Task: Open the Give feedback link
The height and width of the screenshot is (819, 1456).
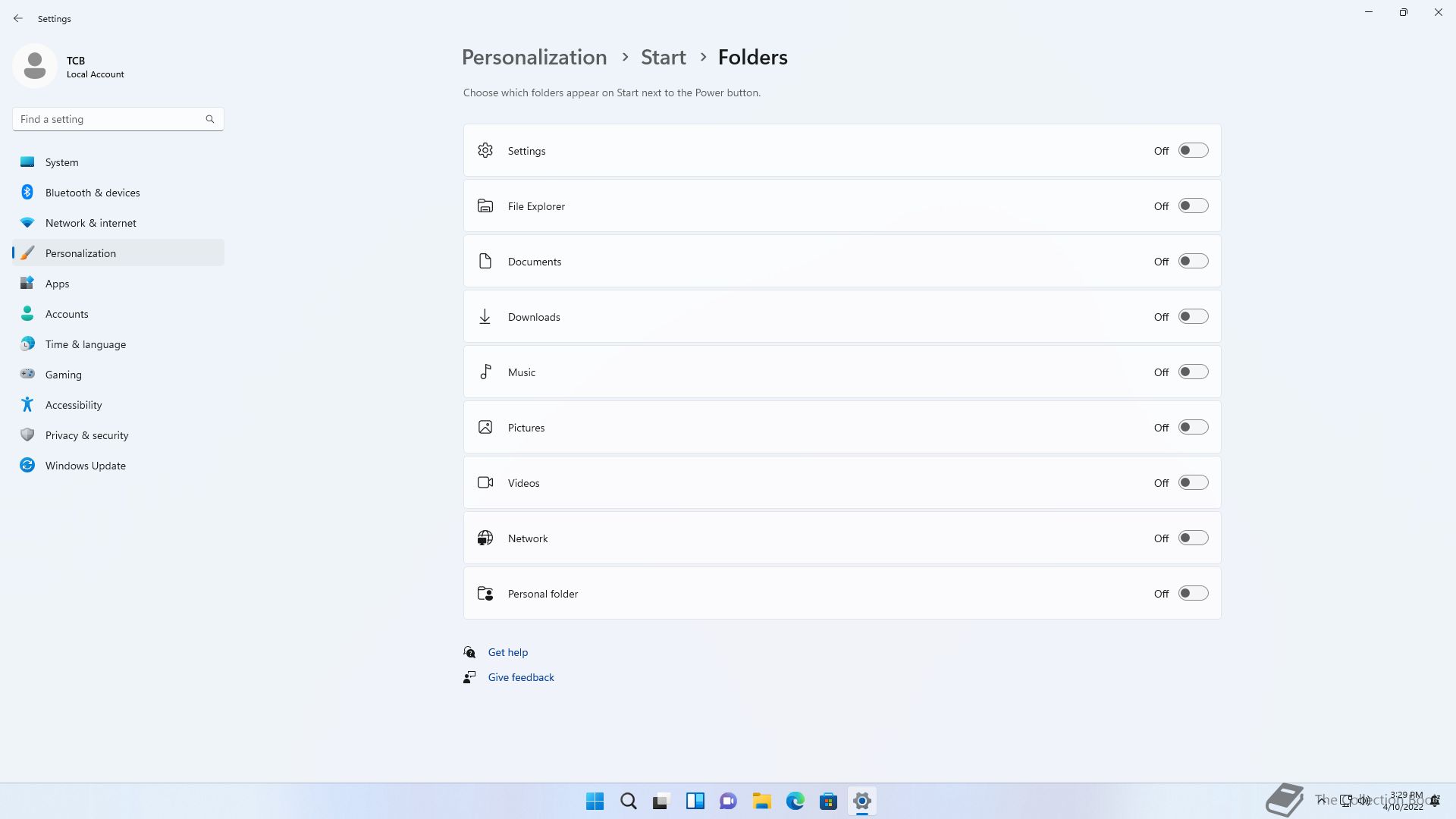Action: tap(521, 677)
